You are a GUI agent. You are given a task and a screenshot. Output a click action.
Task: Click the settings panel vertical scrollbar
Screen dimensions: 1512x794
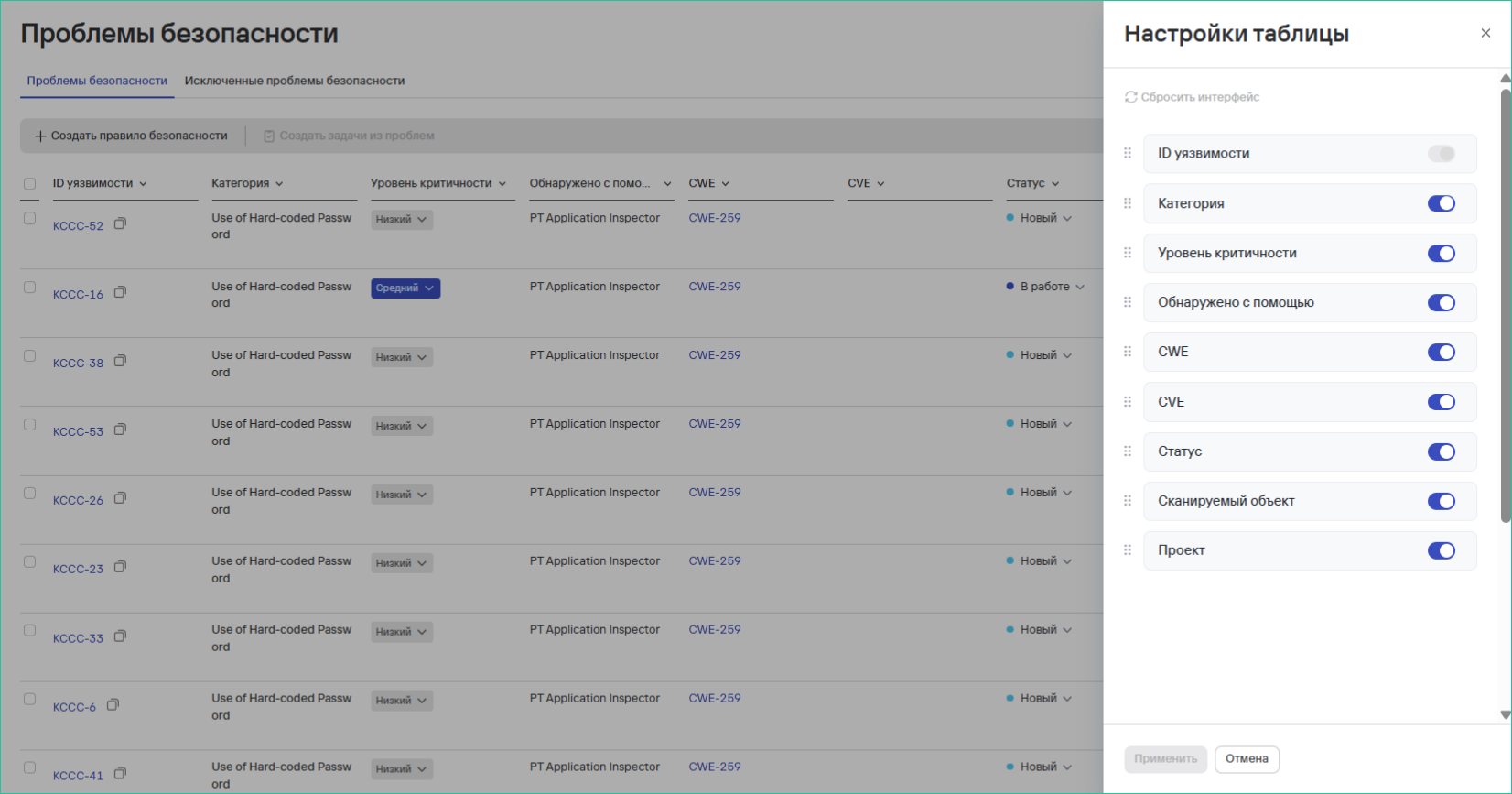tap(1505, 302)
